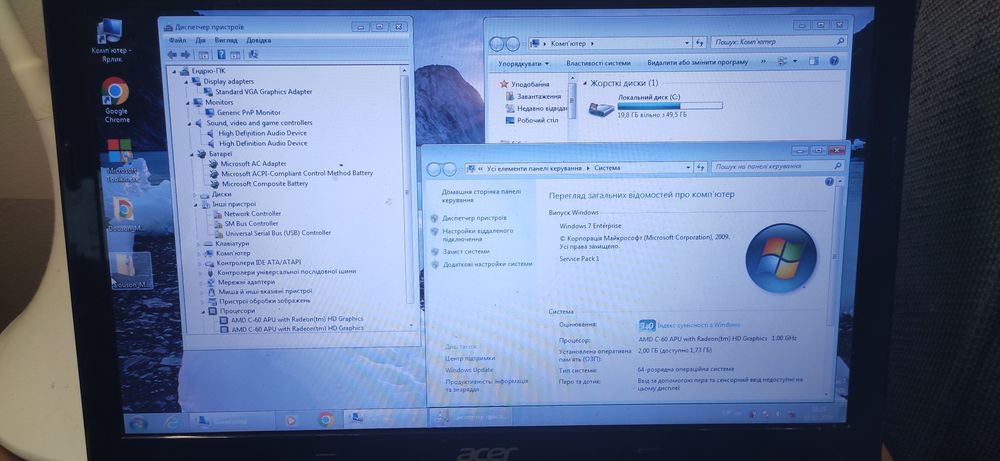The image size is (1000, 461).
Task: Open Домашня сторінка панелі керування link
Action: coord(482,196)
